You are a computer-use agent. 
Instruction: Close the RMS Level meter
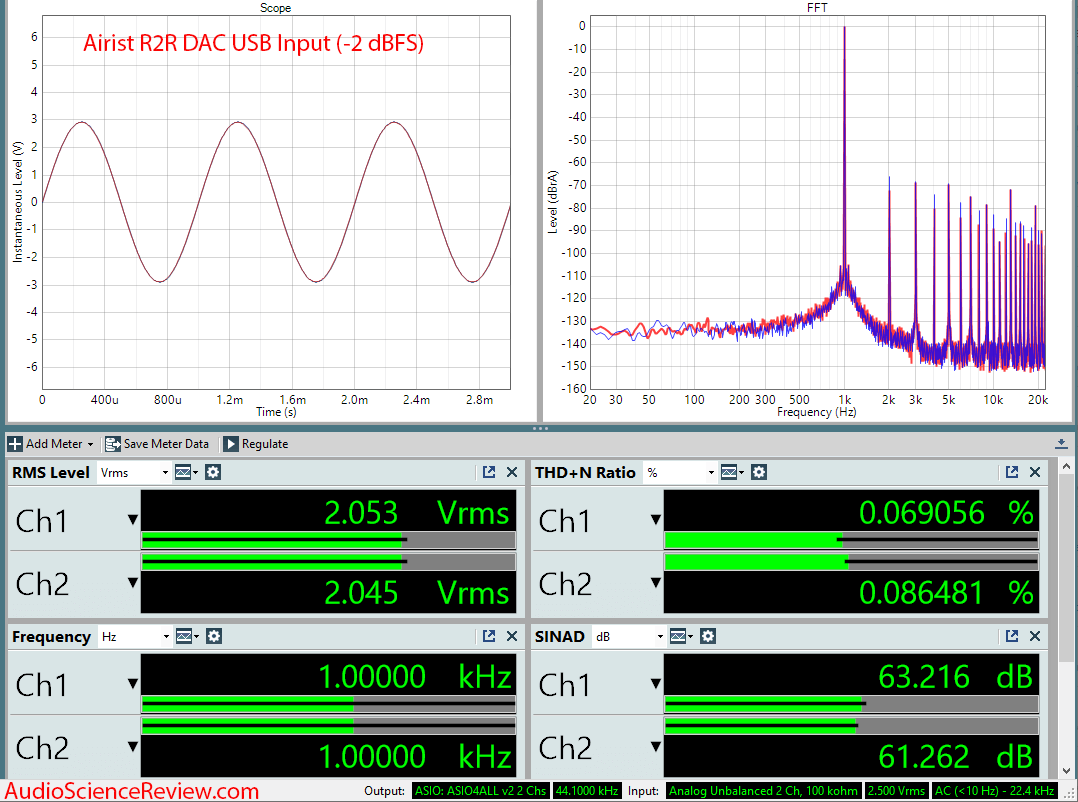pyautogui.click(x=512, y=472)
